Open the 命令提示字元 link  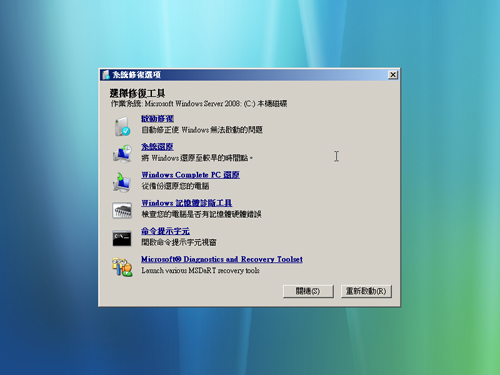[165, 231]
